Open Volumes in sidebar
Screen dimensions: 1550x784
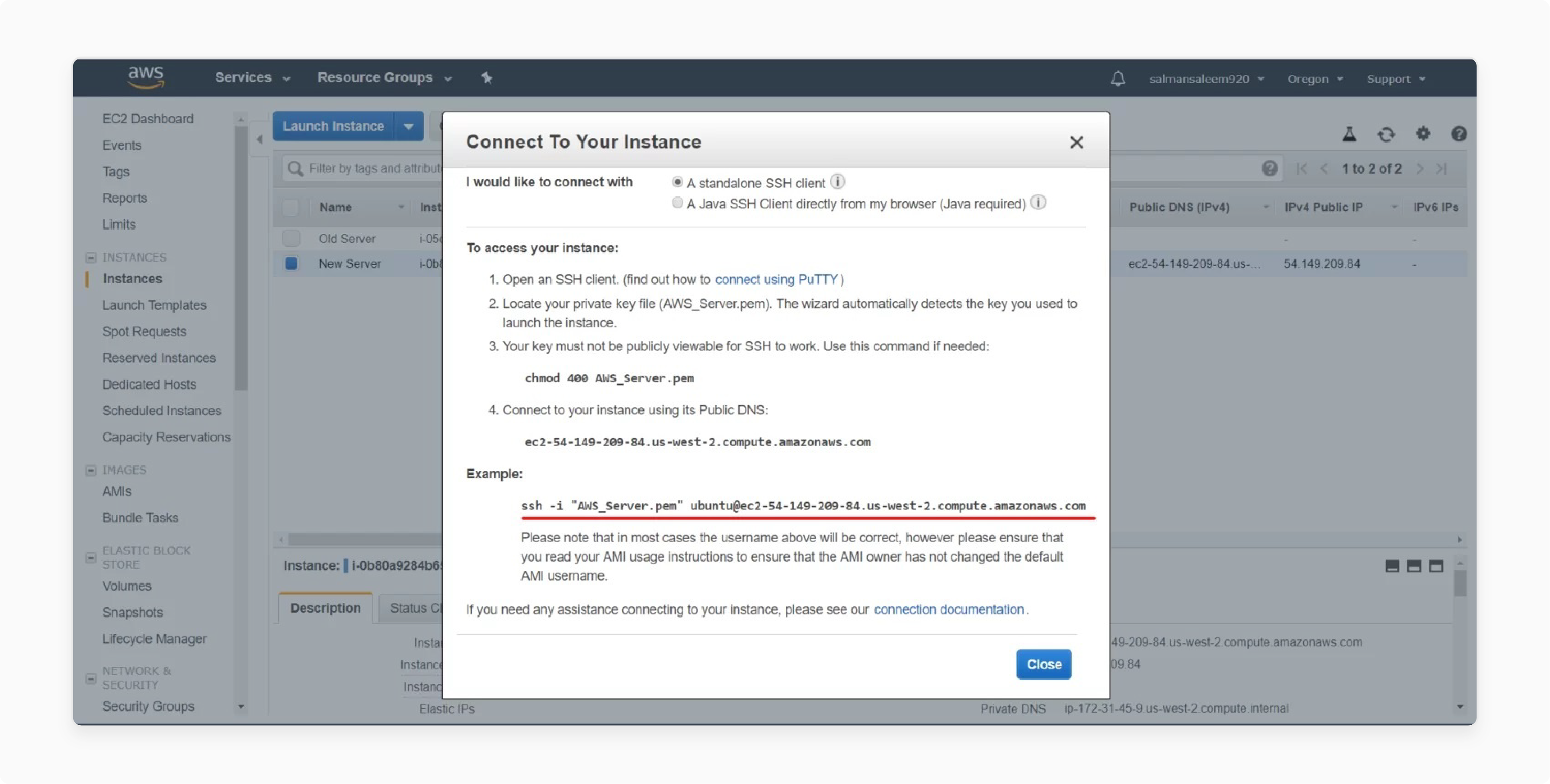pos(126,586)
